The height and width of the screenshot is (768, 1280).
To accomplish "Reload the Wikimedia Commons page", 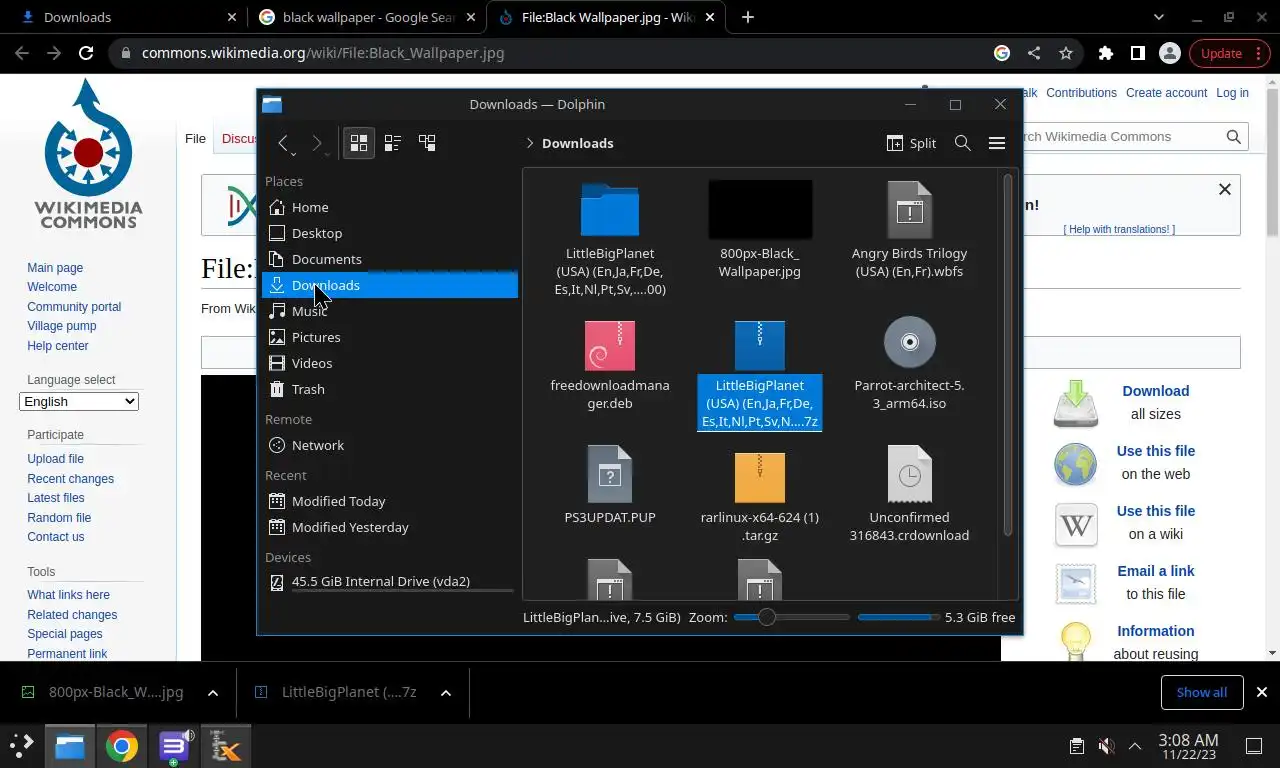I will [x=86, y=53].
